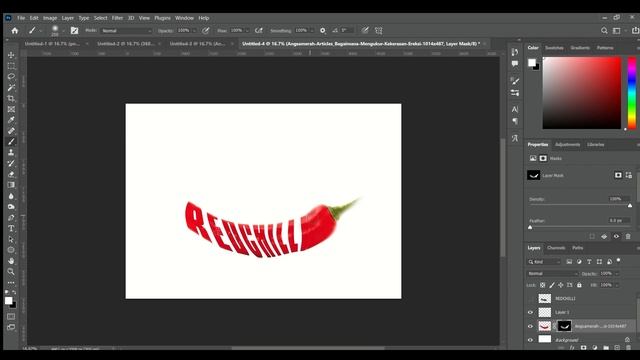
Task: Select the Eraser tool
Action: [x=11, y=174]
